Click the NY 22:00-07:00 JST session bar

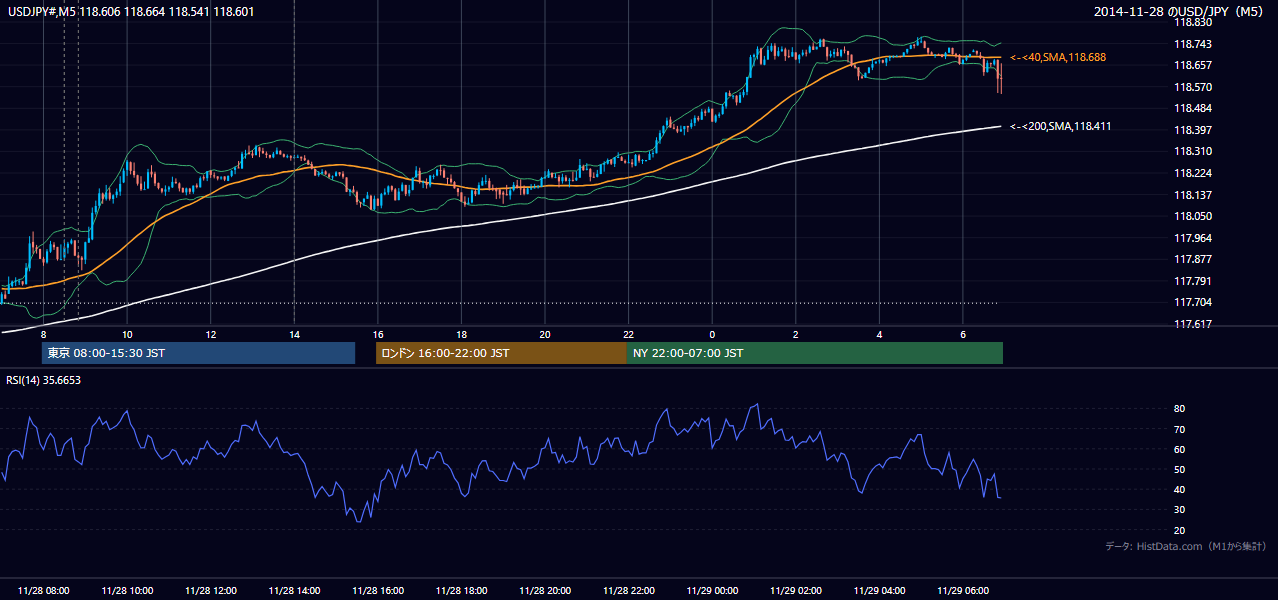pos(814,353)
